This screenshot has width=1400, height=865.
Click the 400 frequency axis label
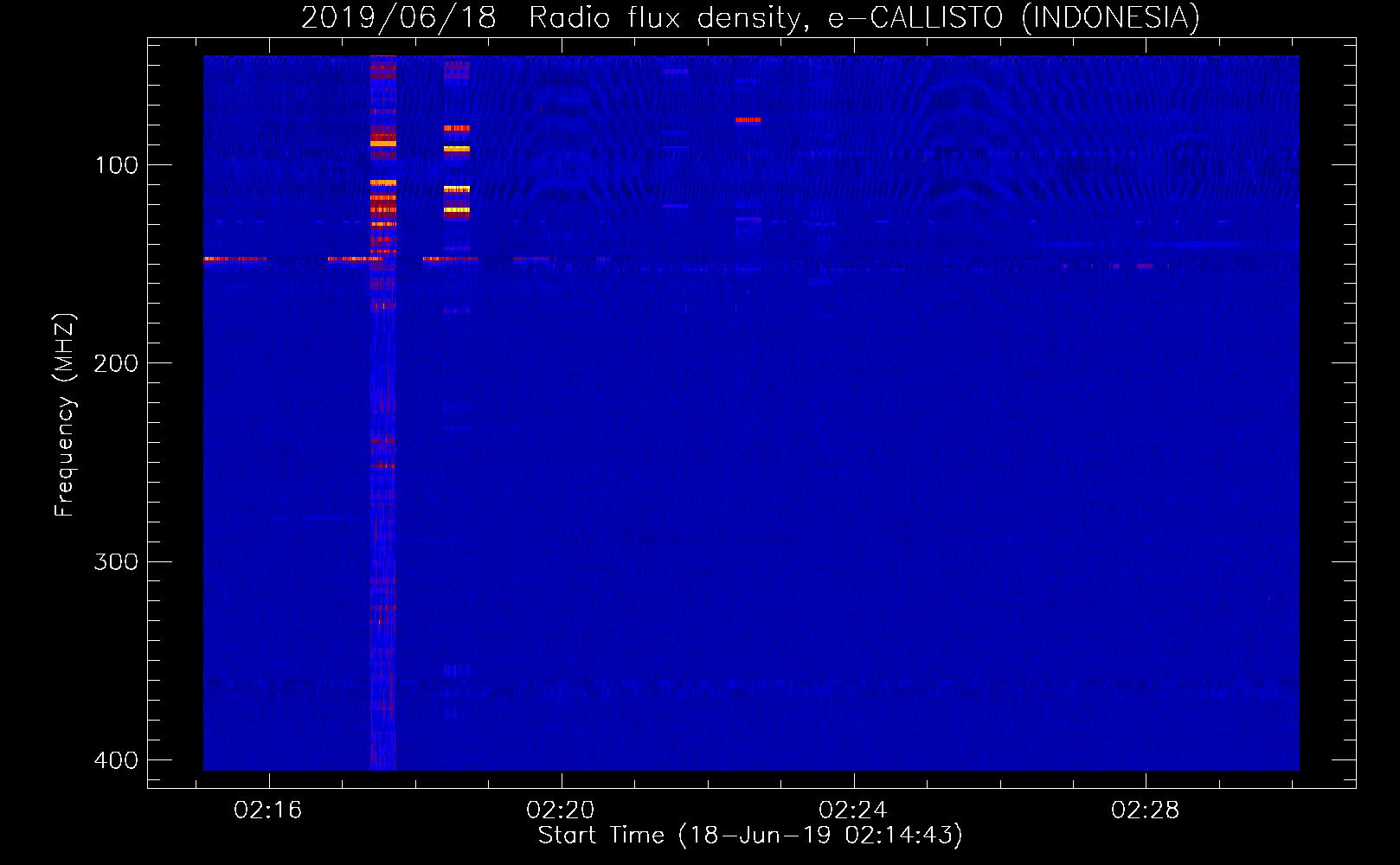117,760
